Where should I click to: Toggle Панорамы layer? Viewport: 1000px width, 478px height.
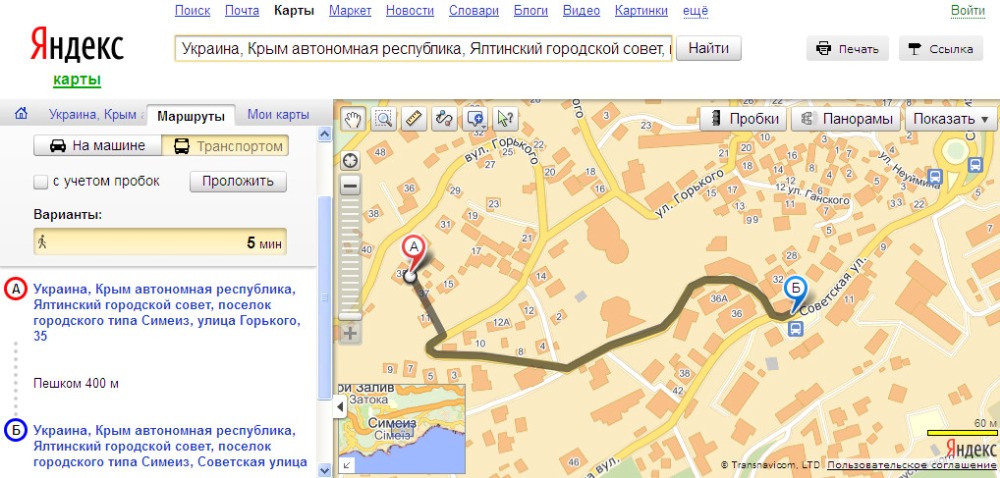click(846, 119)
